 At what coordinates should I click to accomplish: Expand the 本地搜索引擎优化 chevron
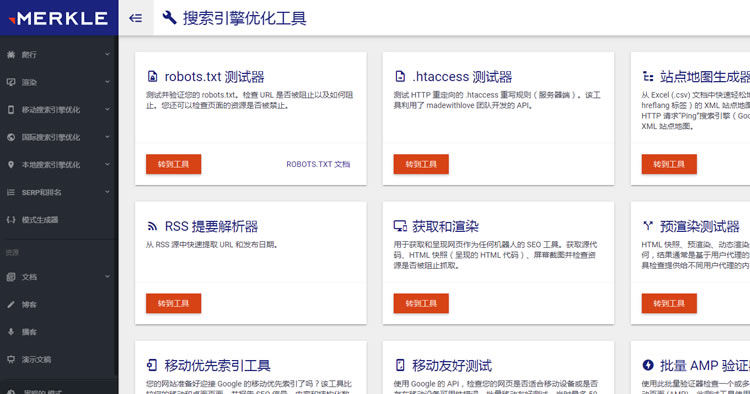(x=107, y=164)
